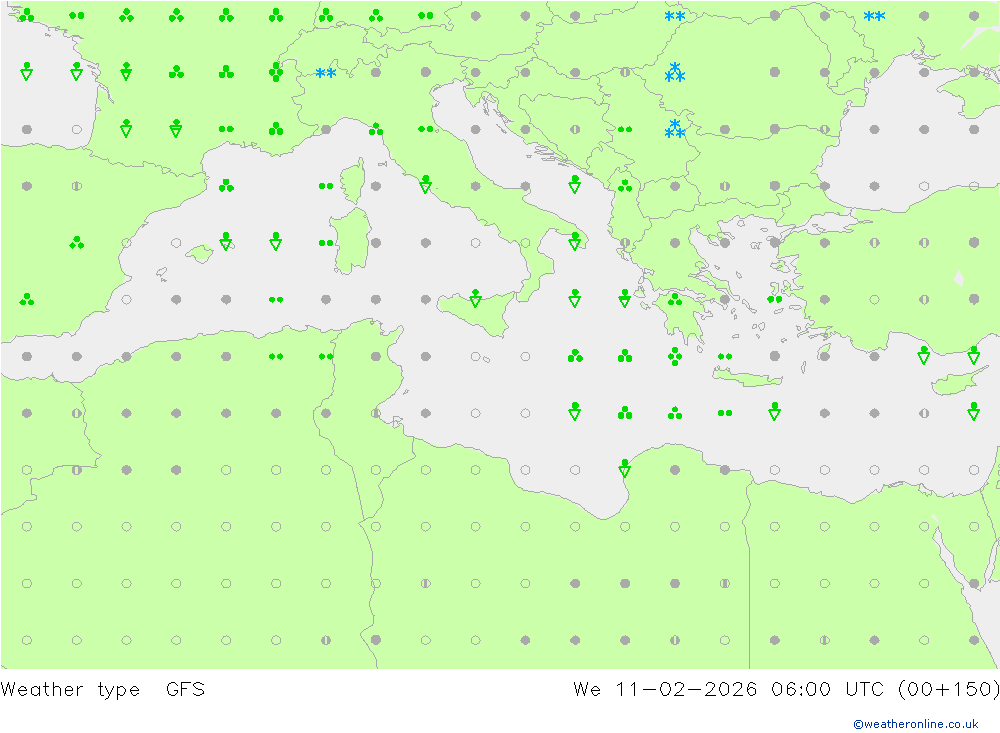Select the two-dot drizzle symbol just west of Corsica

tap(326, 186)
